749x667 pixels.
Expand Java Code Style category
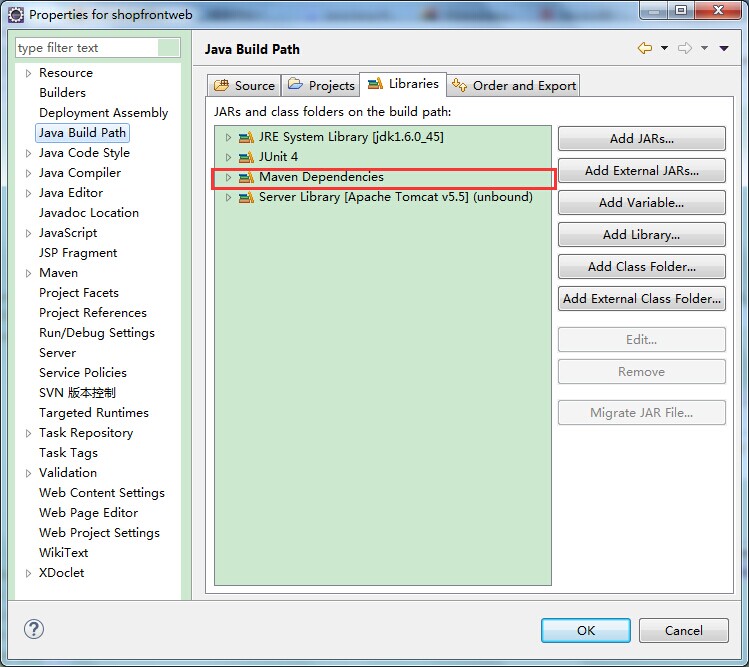(x=28, y=153)
